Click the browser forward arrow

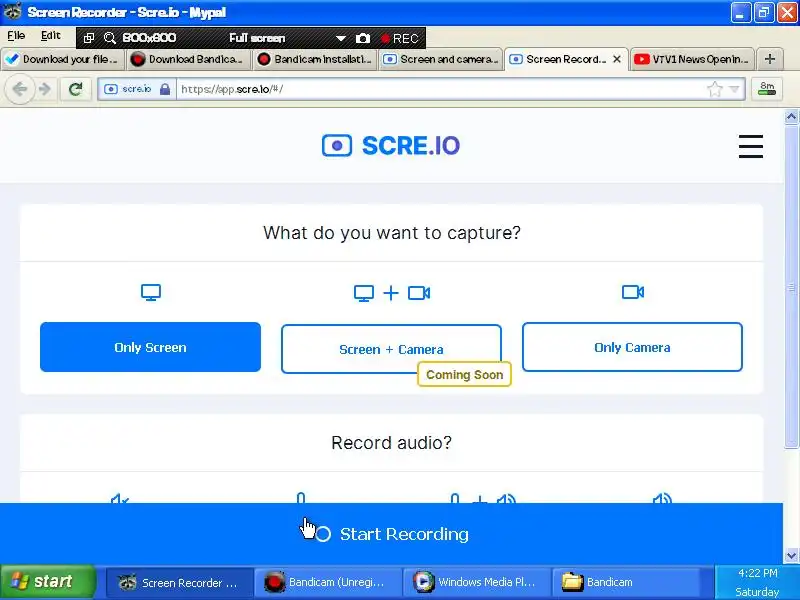[45, 89]
